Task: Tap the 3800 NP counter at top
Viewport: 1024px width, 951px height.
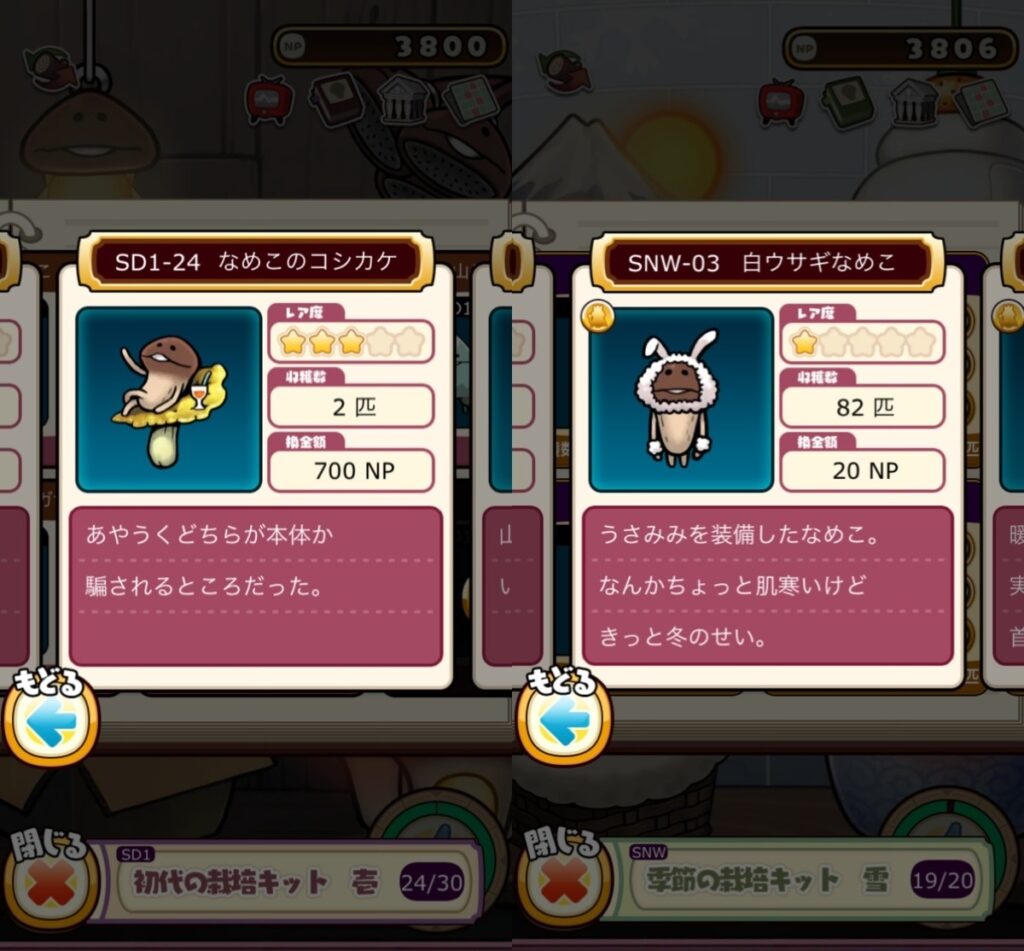Action: coord(389,46)
